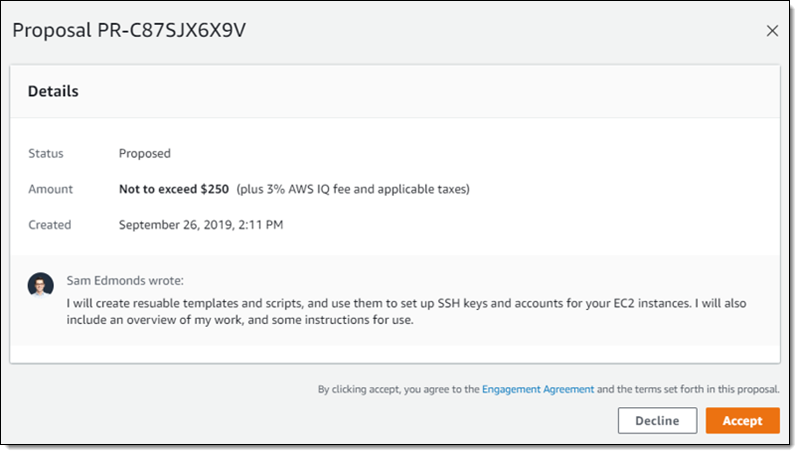Click the Created field label
Viewport: 800px width, 455px height.
49,225
